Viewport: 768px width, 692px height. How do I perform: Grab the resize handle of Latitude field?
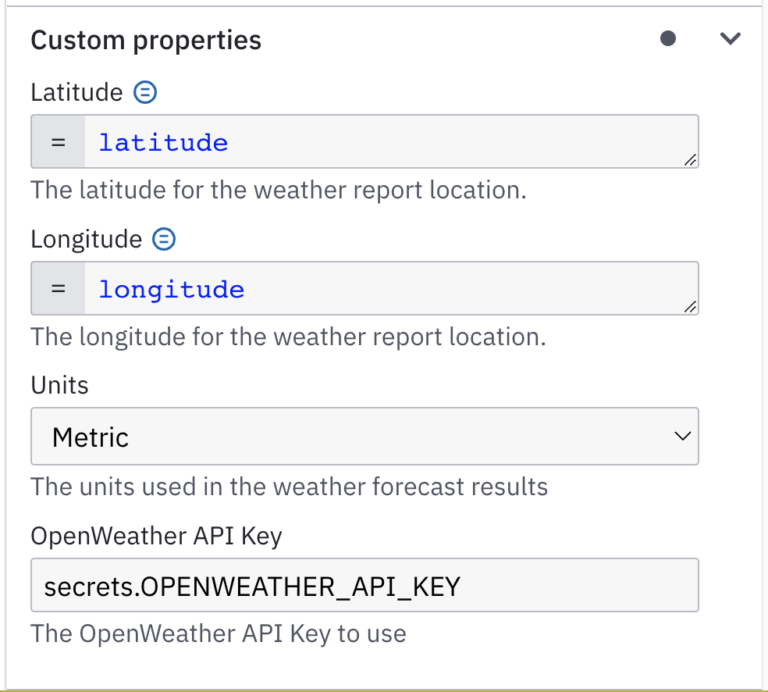pos(690,160)
